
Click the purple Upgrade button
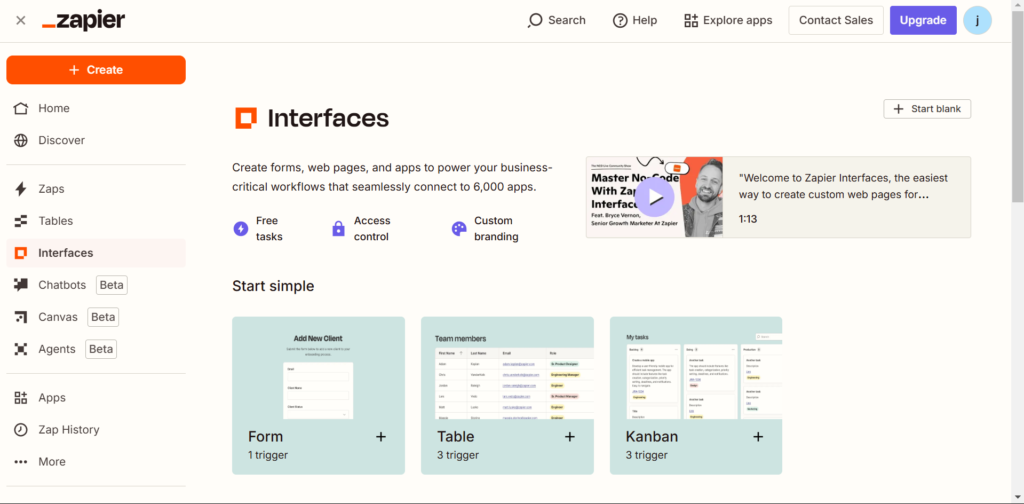pos(923,20)
